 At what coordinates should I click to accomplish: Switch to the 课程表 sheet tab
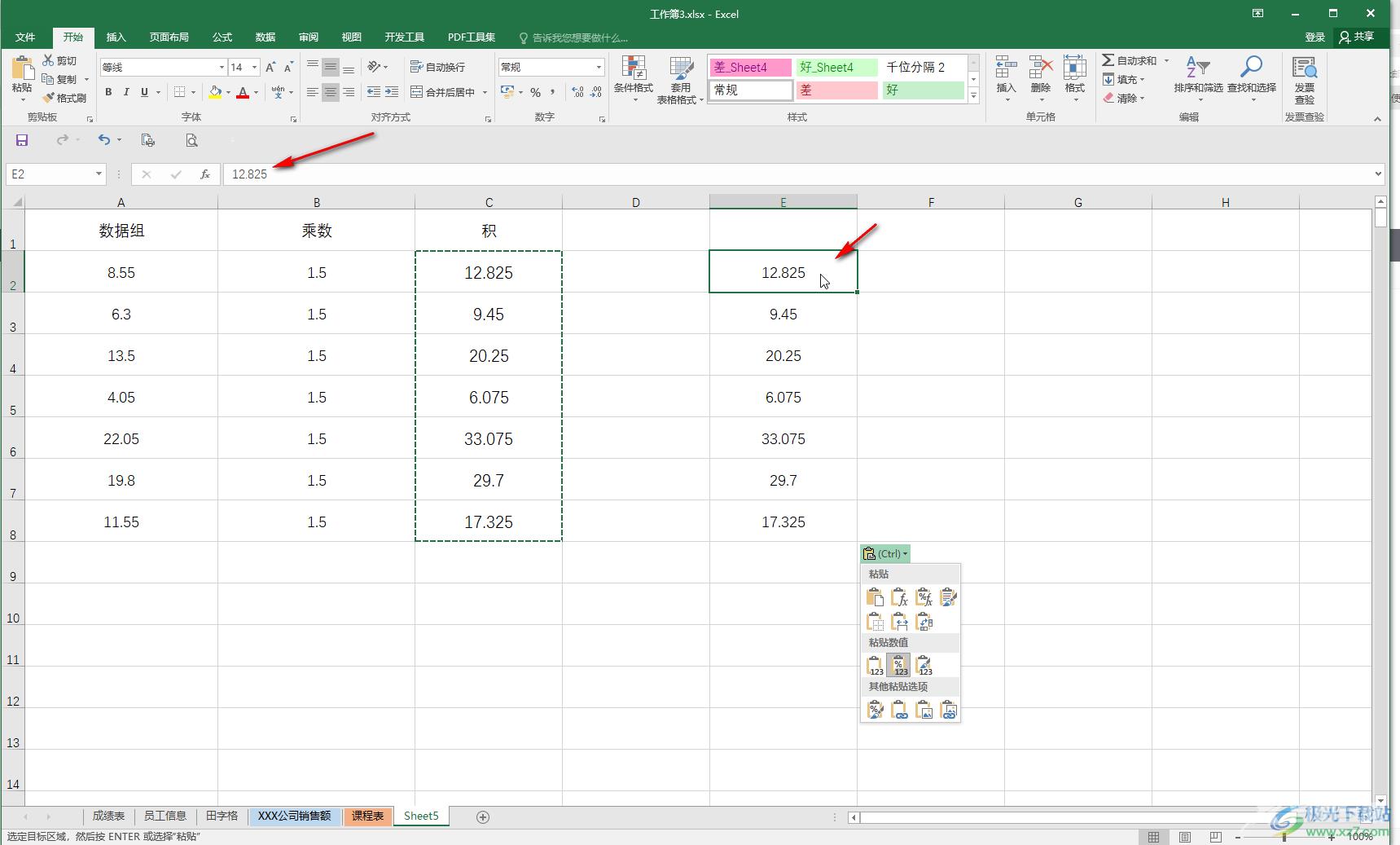click(x=367, y=816)
